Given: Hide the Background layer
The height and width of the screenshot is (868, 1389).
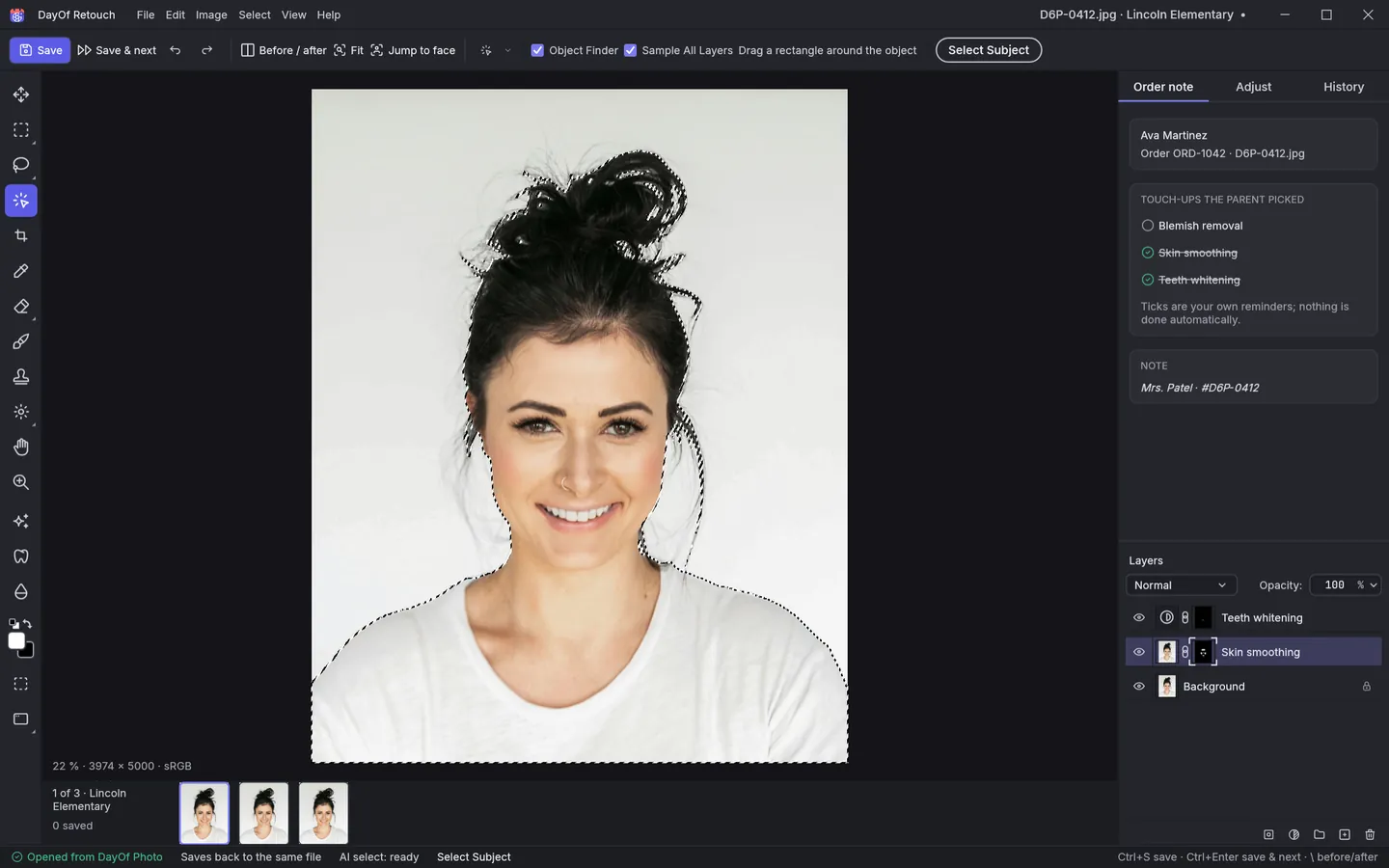Looking at the screenshot, I should (1139, 687).
